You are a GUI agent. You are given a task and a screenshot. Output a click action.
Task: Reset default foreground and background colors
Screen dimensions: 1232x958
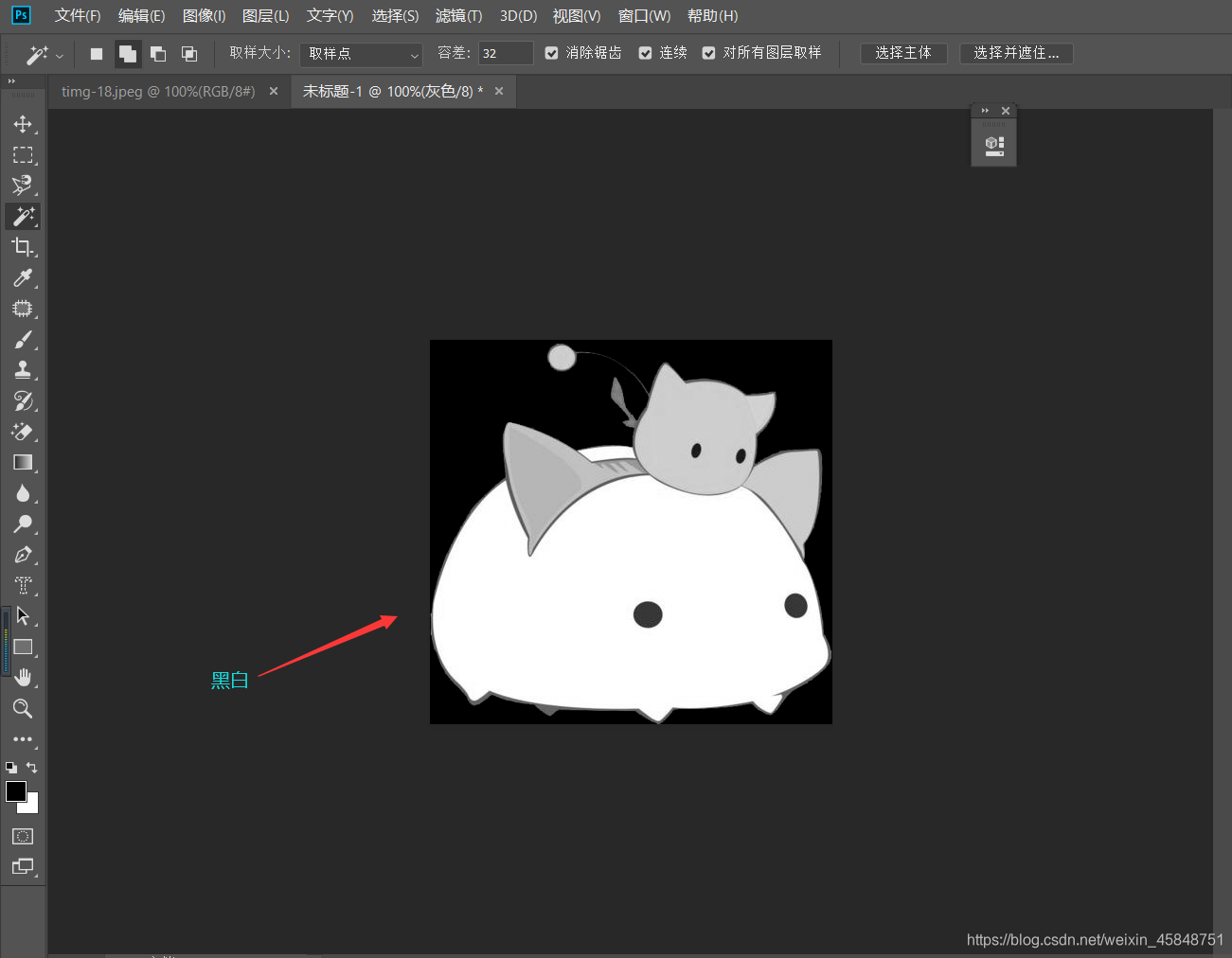(x=11, y=768)
